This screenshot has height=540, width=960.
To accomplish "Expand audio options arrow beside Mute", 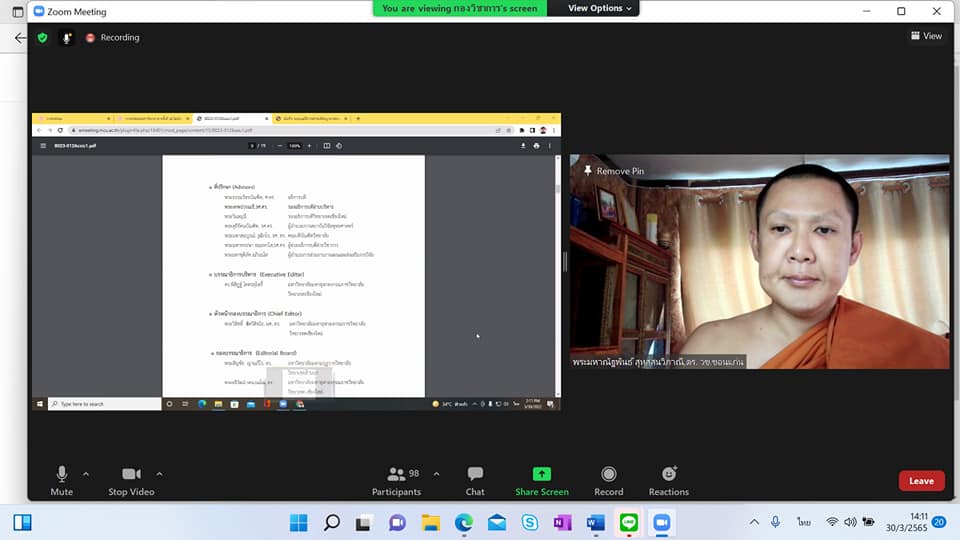I will pyautogui.click(x=86, y=474).
